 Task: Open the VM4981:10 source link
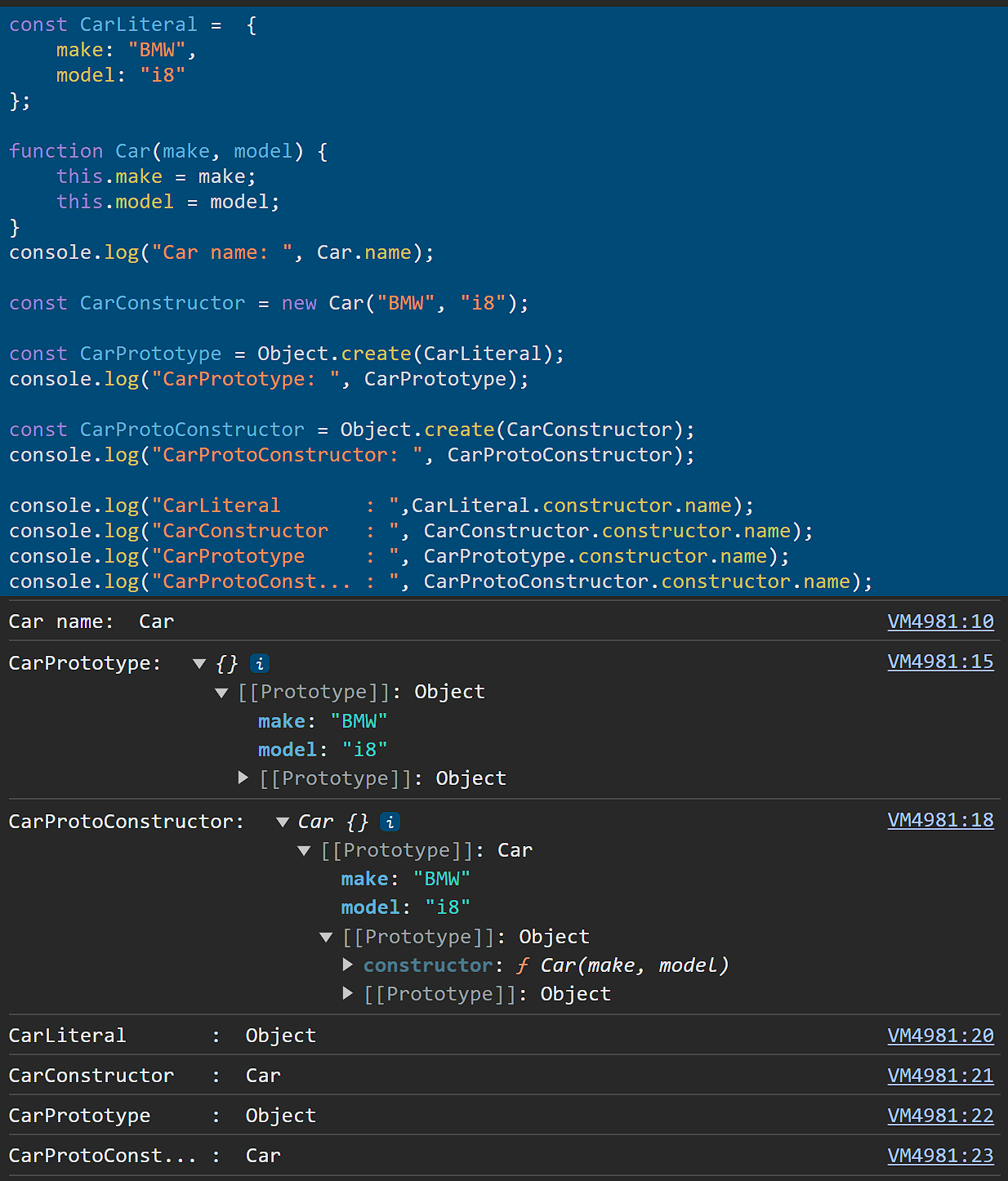[x=940, y=622]
